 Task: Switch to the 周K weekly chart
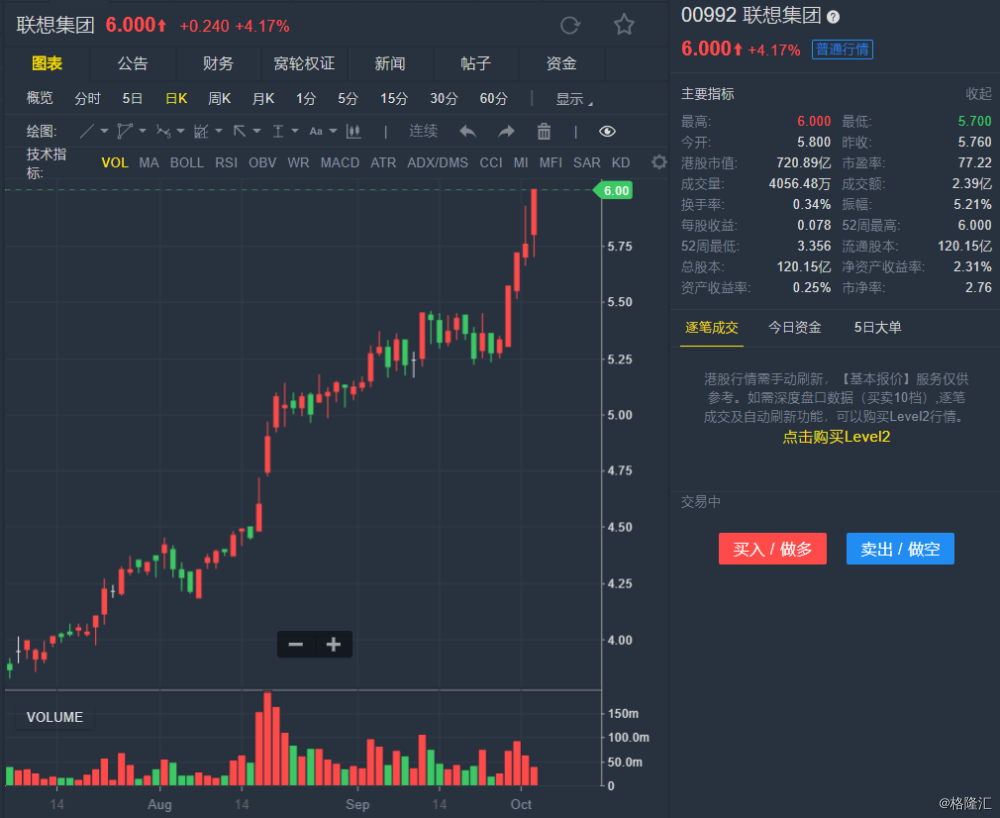point(219,99)
